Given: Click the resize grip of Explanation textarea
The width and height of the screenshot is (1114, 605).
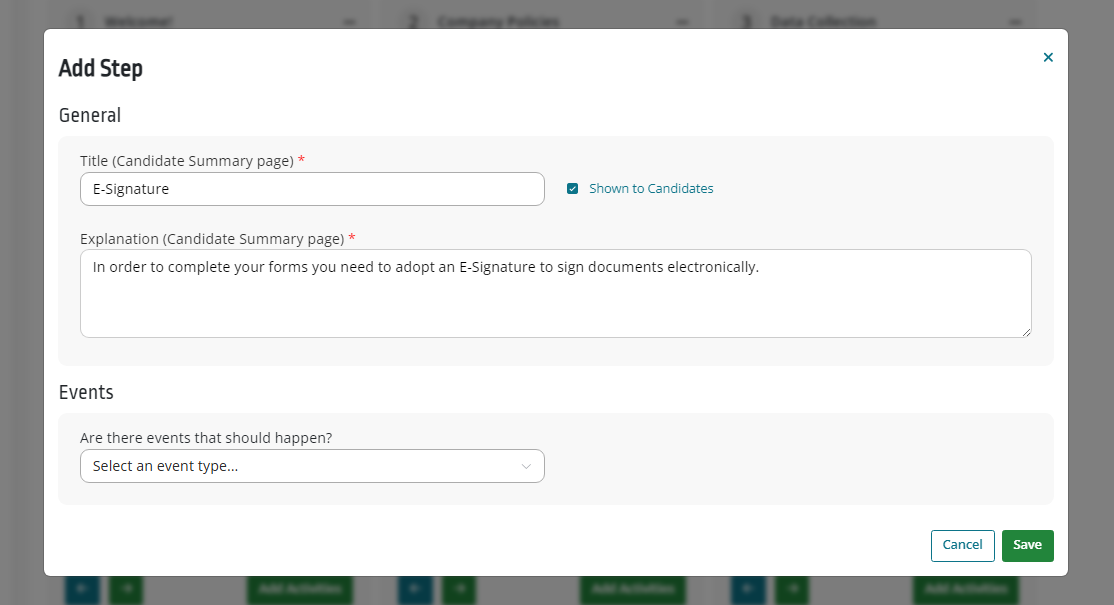Looking at the screenshot, I should pyautogui.click(x=1027, y=332).
